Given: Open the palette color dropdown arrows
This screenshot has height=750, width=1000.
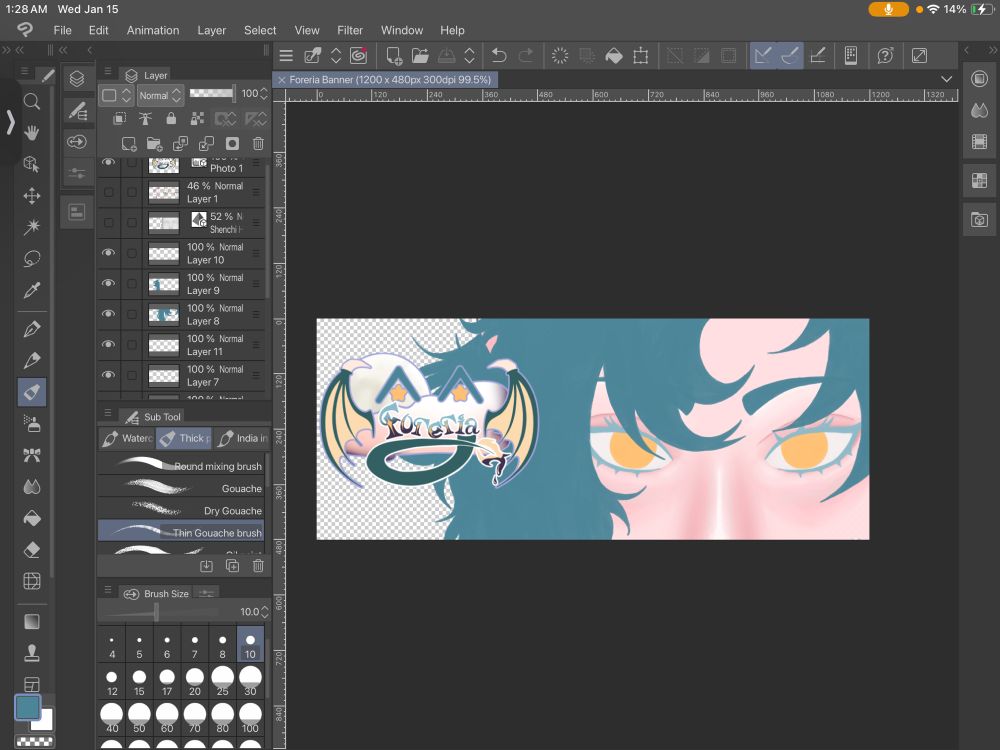Looking at the screenshot, I should tap(126, 95).
